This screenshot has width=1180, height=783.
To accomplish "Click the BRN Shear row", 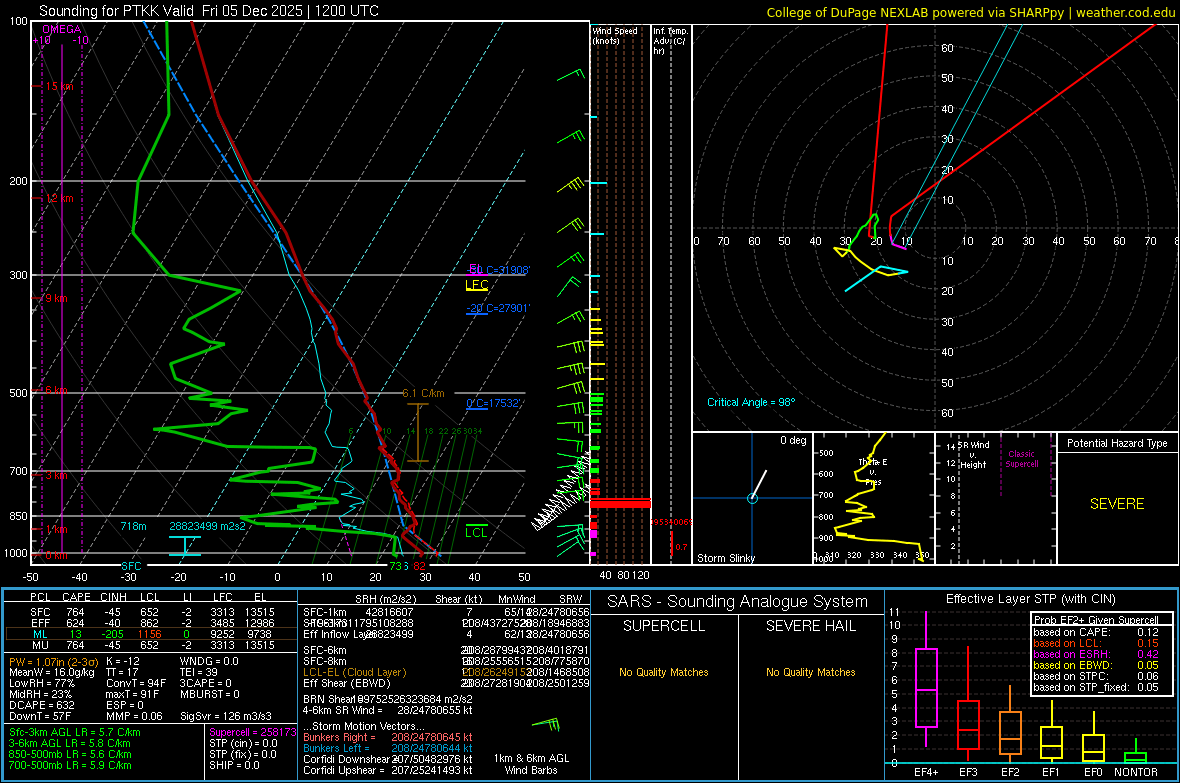I will [x=388, y=699].
